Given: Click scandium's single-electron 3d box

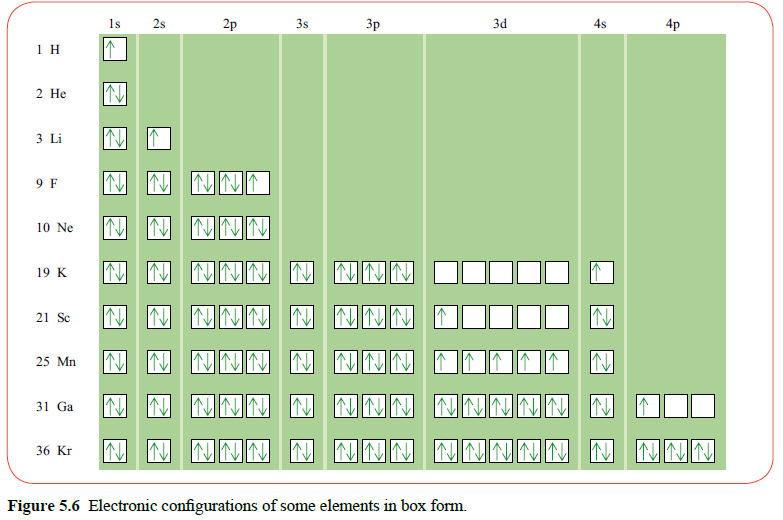Looking at the screenshot, I should point(446,317).
